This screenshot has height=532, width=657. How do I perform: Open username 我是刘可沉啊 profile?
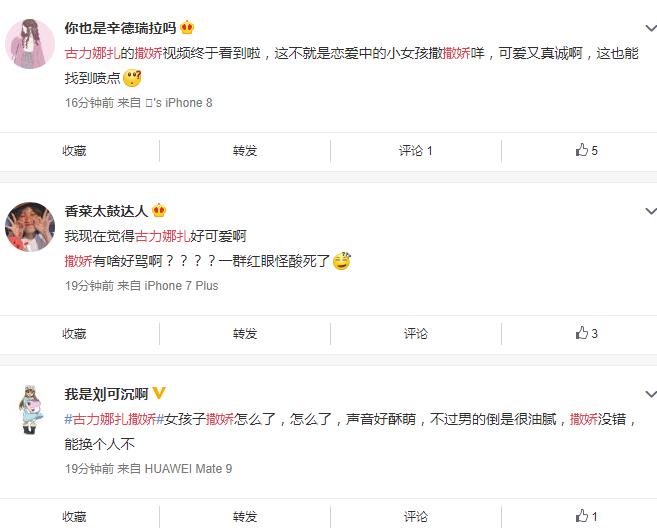(x=106, y=394)
